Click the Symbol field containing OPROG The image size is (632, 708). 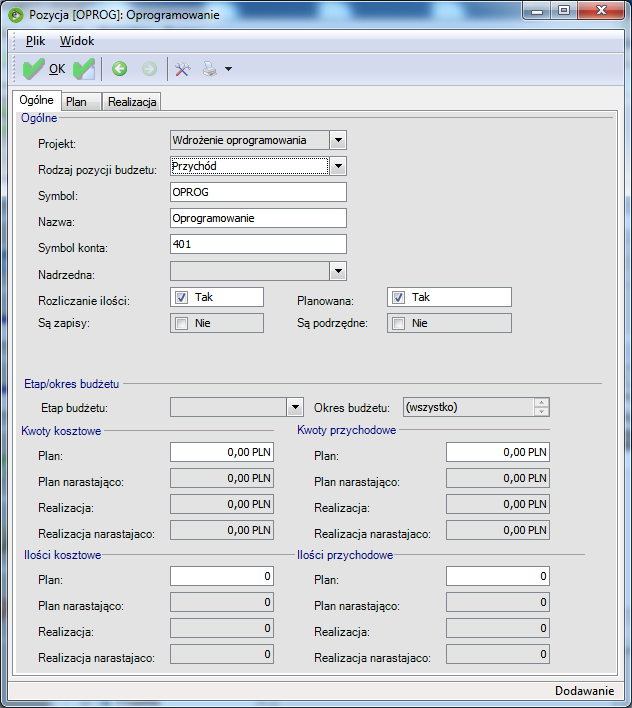258,192
